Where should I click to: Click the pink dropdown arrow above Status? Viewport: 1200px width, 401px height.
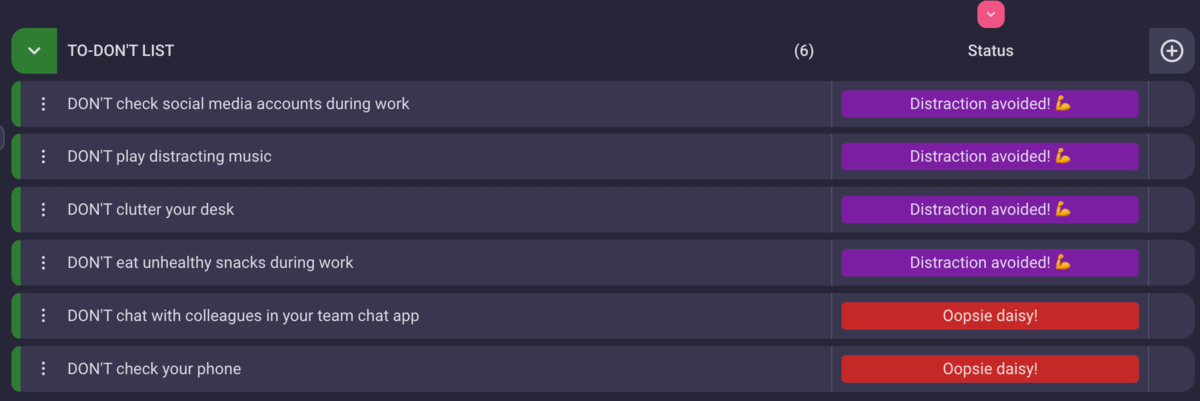click(x=990, y=14)
